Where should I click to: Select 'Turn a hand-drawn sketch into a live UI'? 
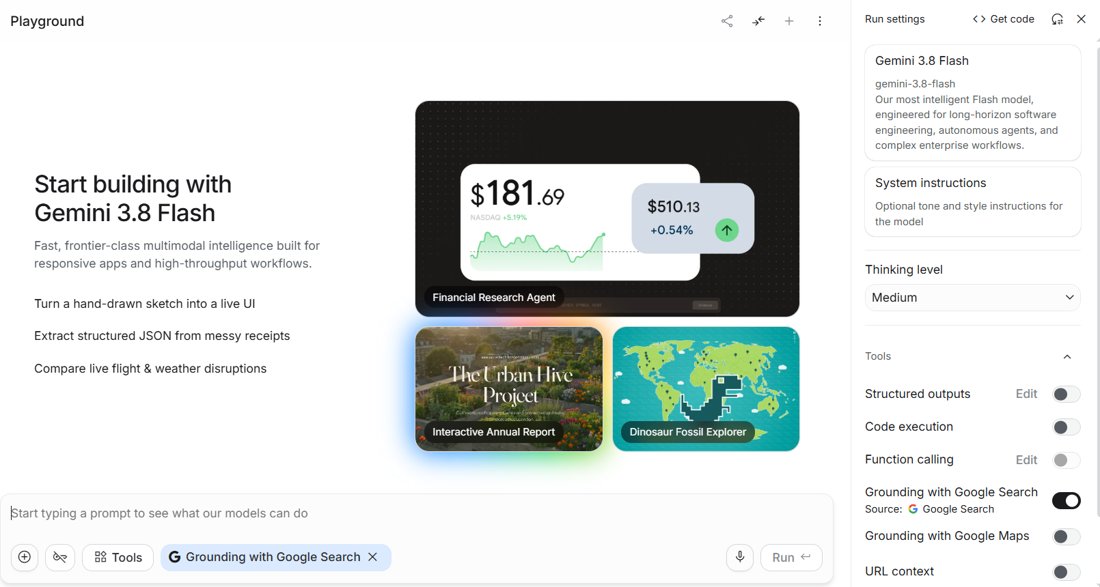(145, 304)
